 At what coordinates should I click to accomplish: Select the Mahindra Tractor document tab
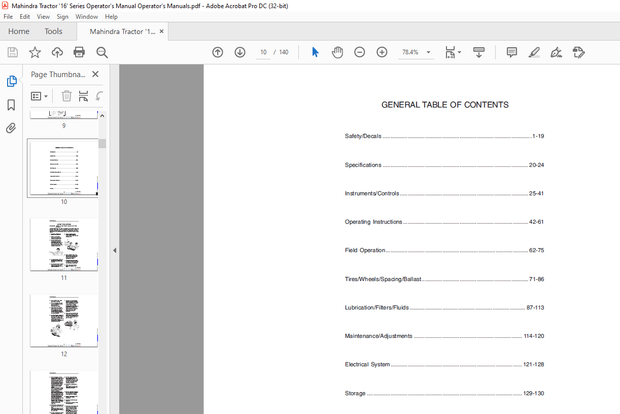tap(122, 31)
